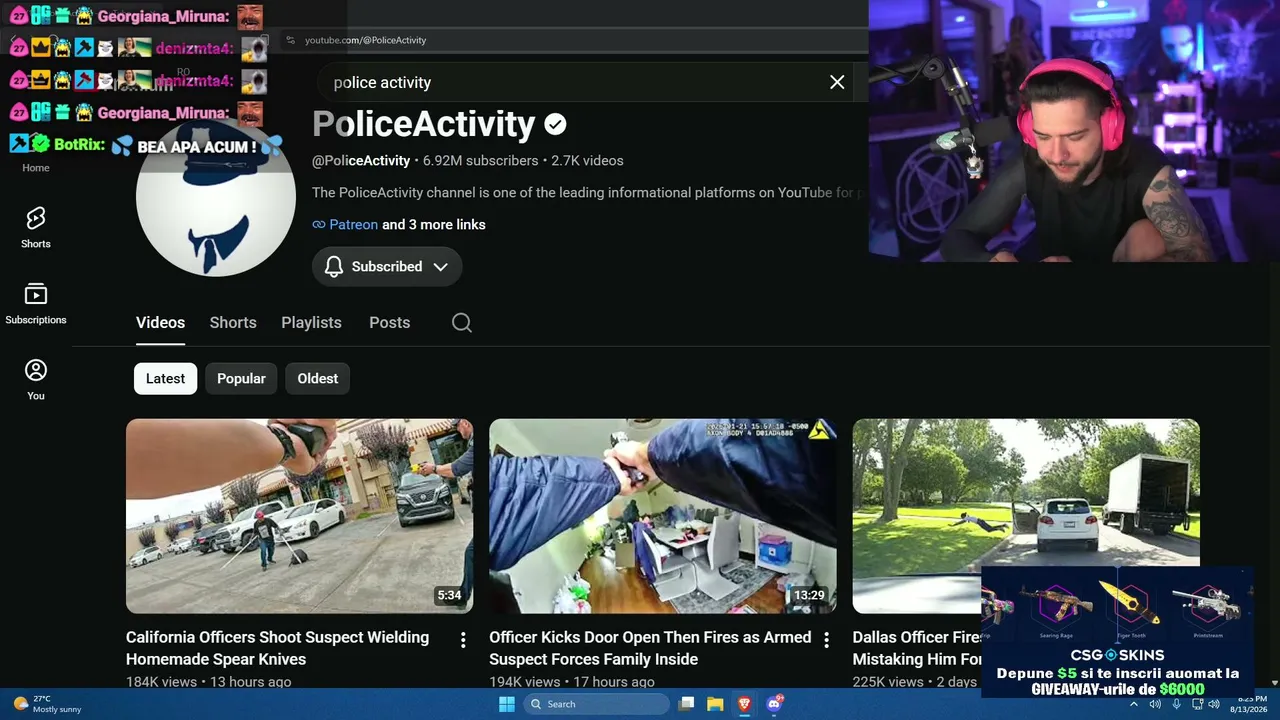
Task: Play the California spear knives video thumbnail
Action: (x=300, y=516)
